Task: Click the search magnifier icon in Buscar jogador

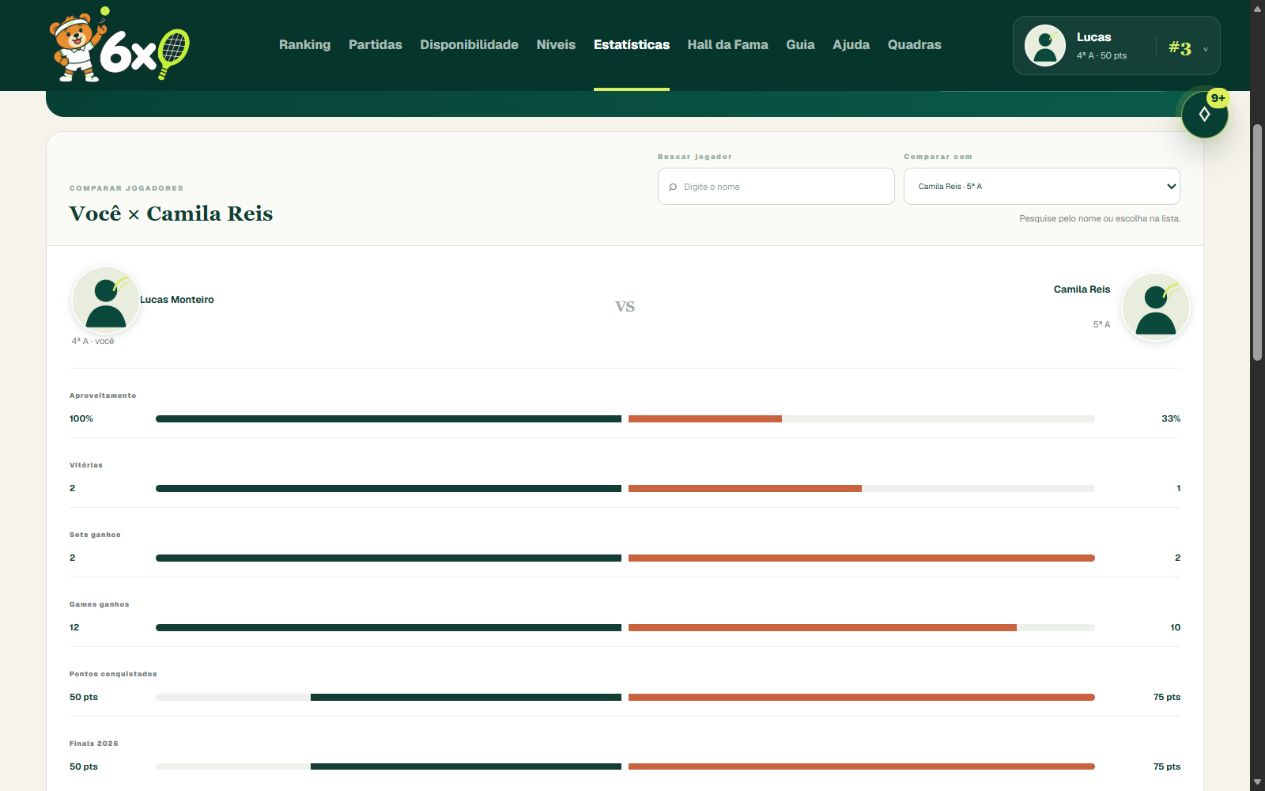Action: pos(673,187)
